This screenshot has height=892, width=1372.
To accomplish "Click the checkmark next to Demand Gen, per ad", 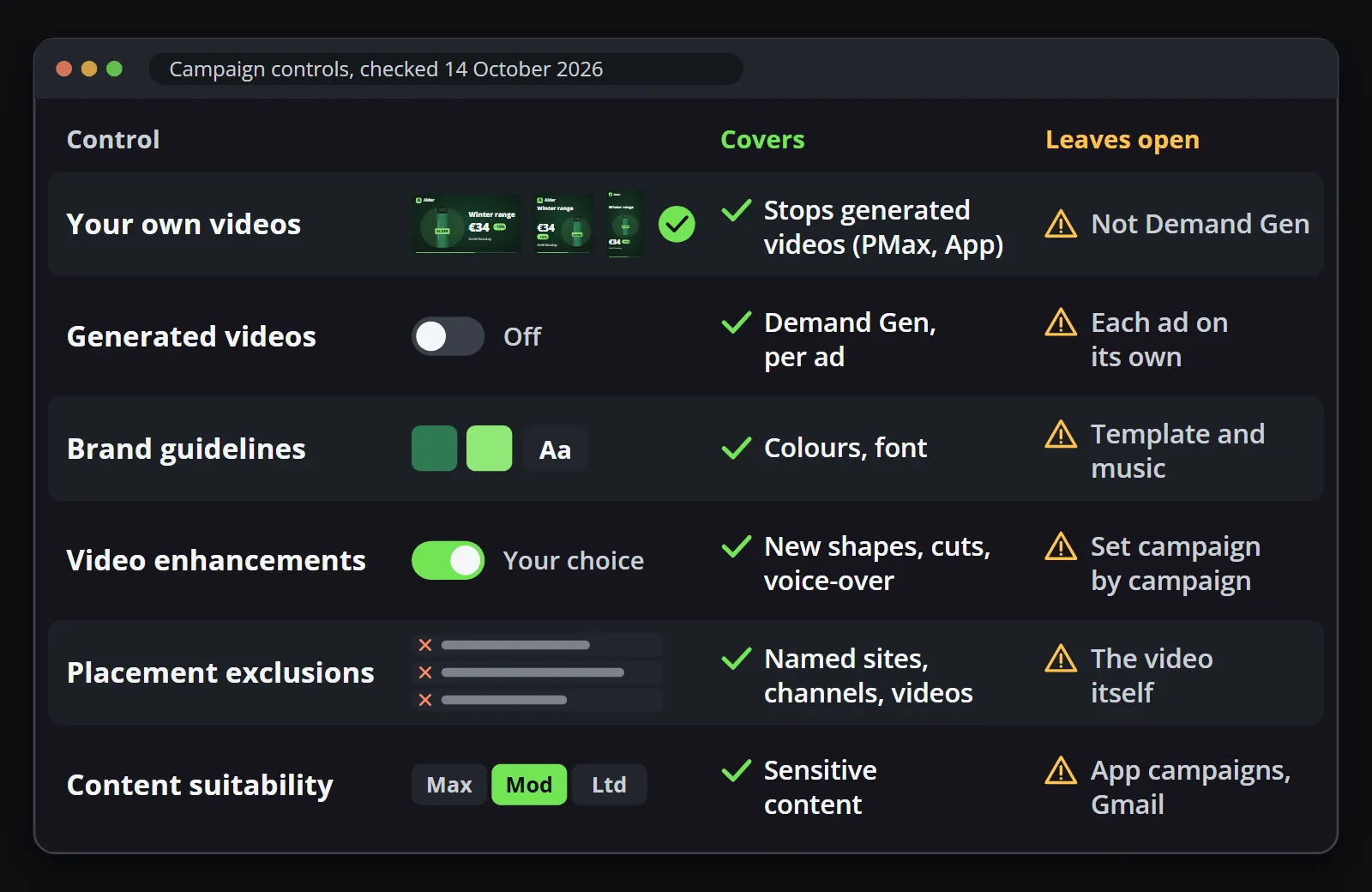I will pos(737,322).
